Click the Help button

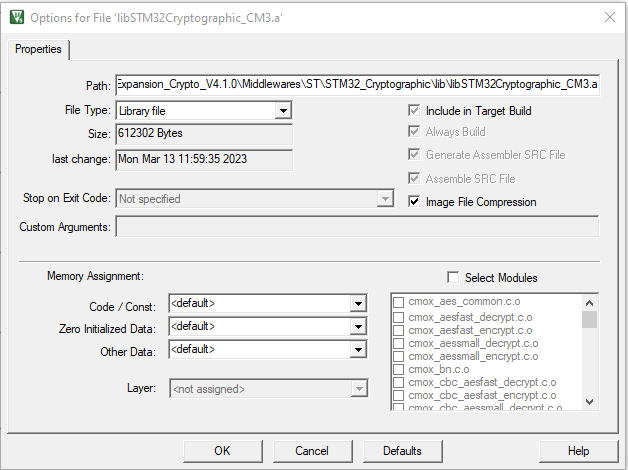click(x=578, y=451)
